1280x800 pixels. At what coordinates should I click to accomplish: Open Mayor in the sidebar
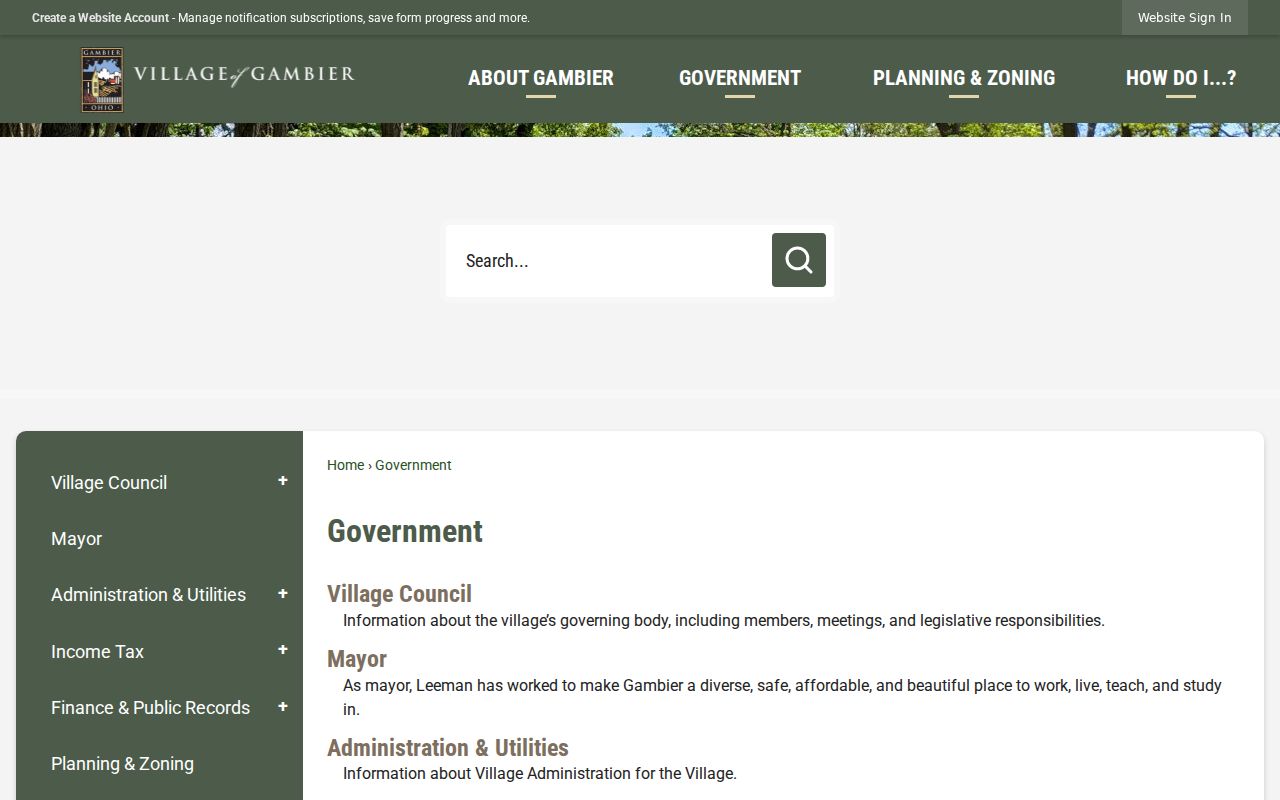coord(77,538)
